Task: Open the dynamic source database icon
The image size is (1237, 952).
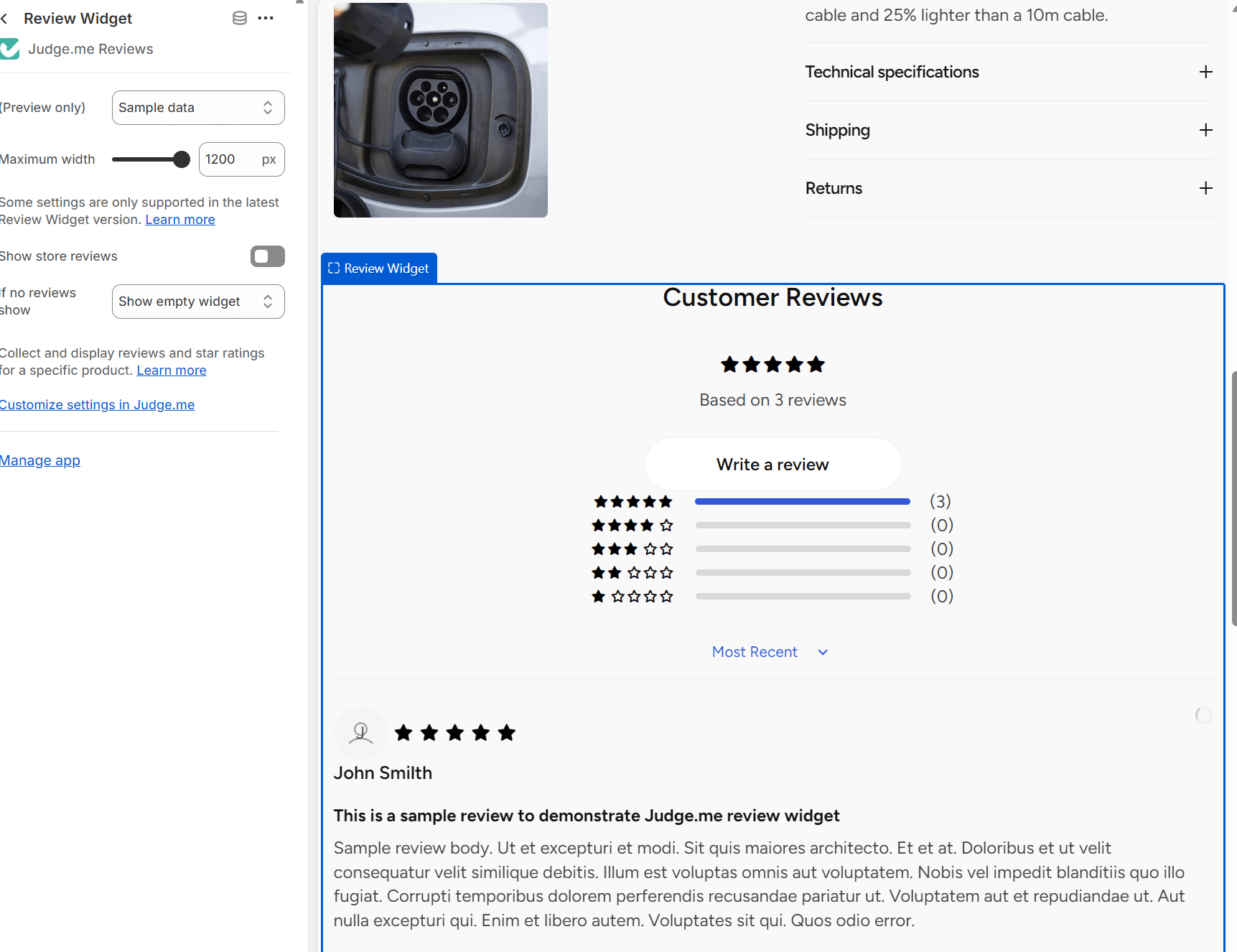Action: [x=239, y=18]
